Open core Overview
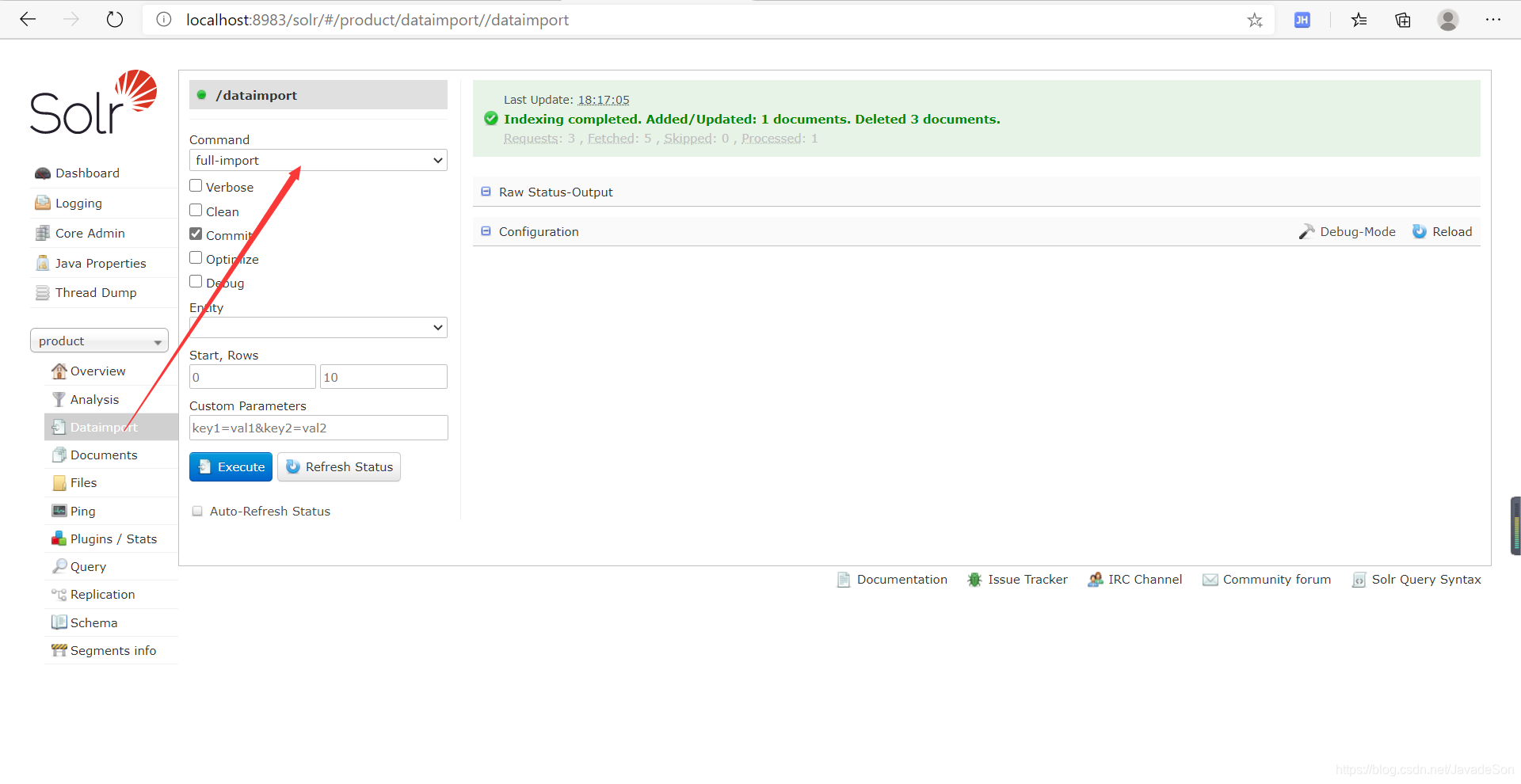Screen dimensions: 1521x784 [97, 371]
